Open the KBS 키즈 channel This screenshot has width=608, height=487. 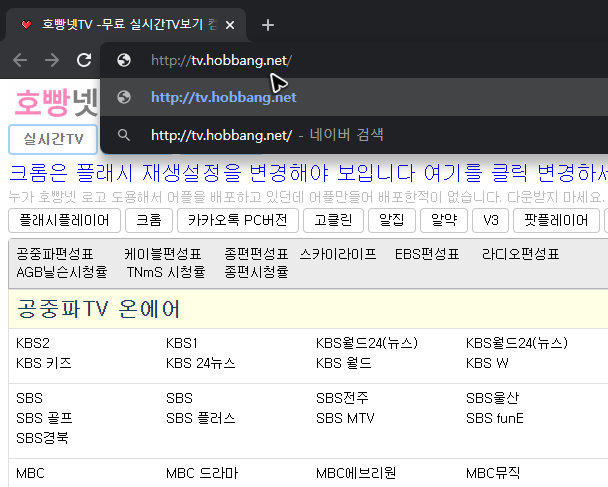(44, 363)
